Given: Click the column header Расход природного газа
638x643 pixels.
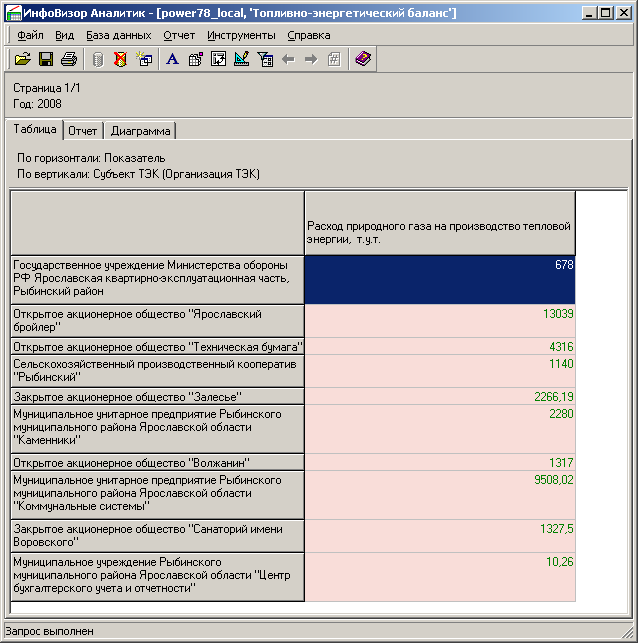Looking at the screenshot, I should pyautogui.click(x=440, y=223).
